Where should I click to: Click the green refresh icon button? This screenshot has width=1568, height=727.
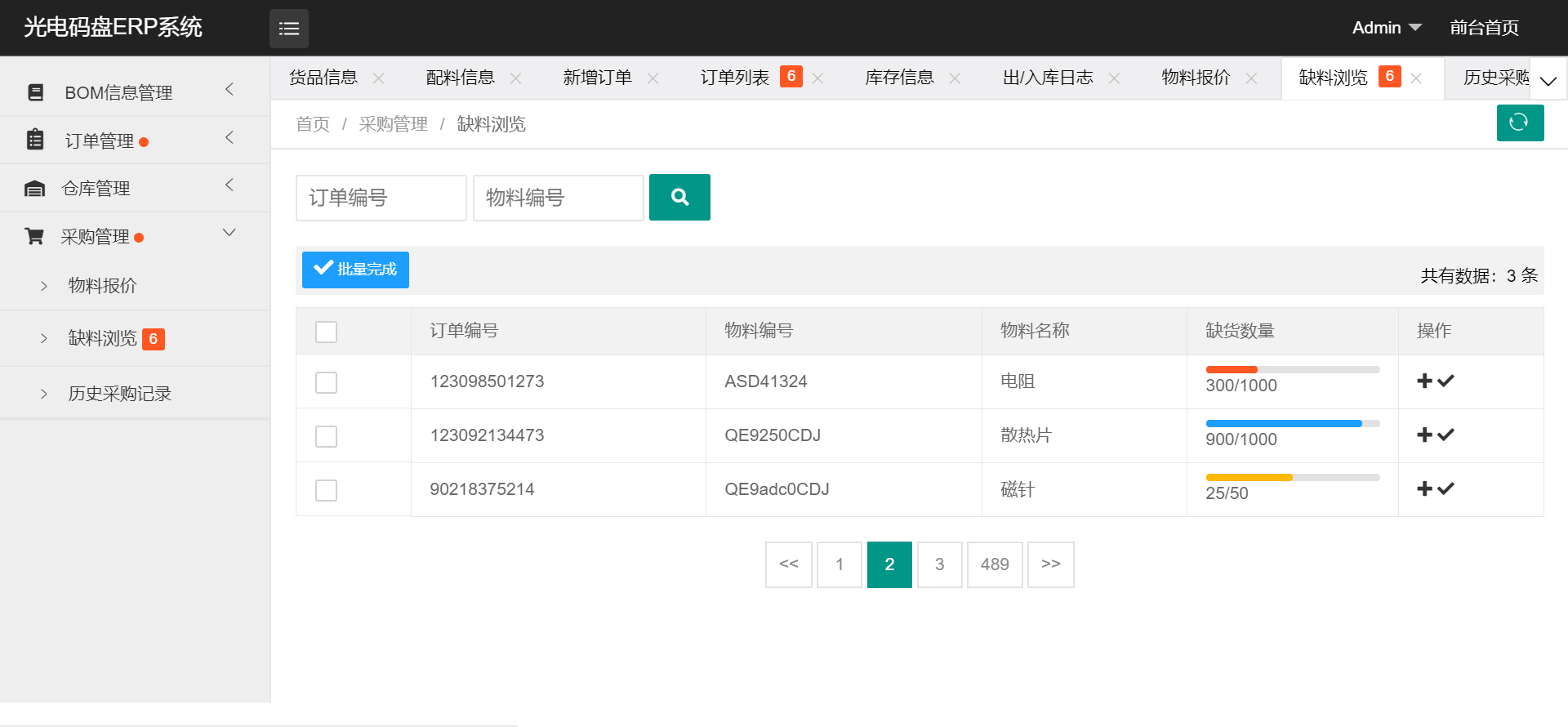[1520, 123]
